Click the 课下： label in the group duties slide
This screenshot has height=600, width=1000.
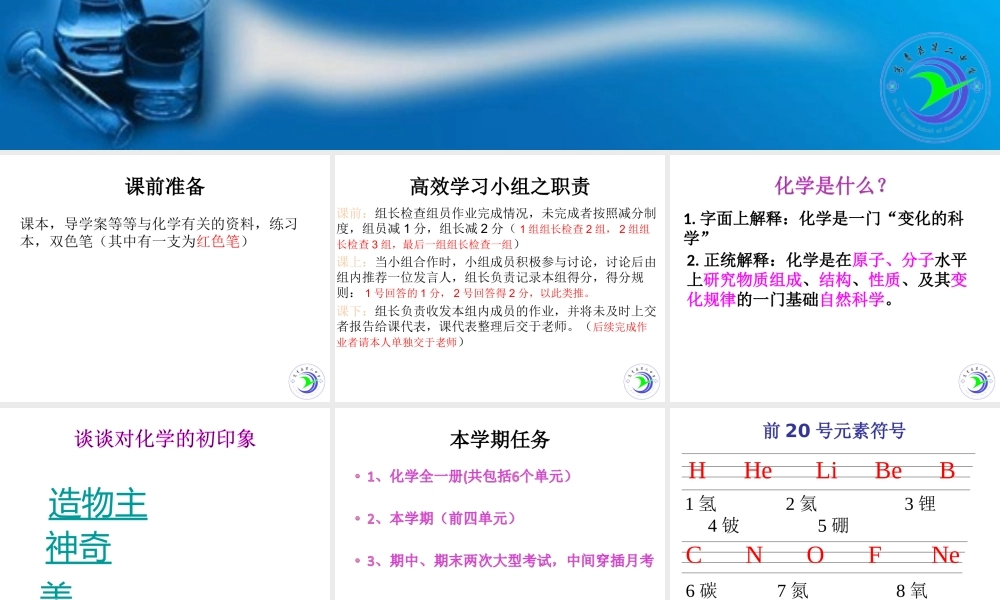[x=352, y=311]
